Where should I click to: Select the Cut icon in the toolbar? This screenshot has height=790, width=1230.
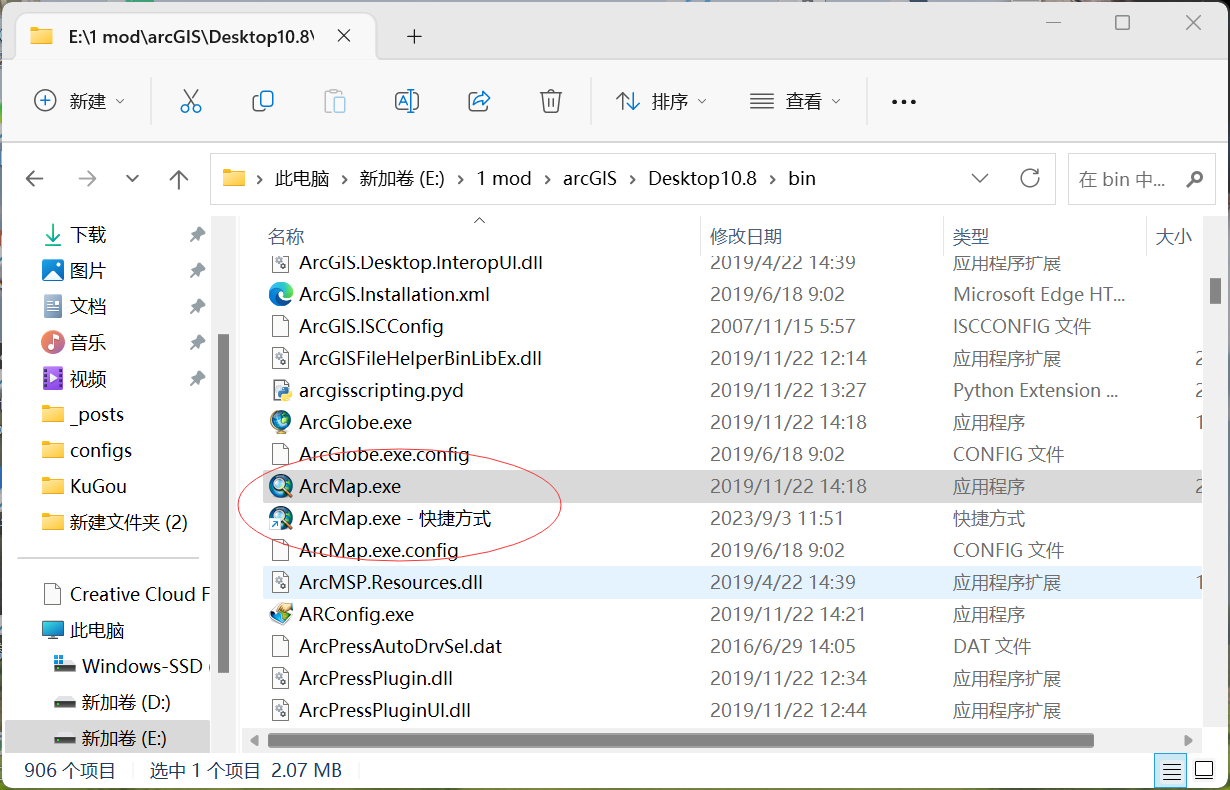point(190,100)
